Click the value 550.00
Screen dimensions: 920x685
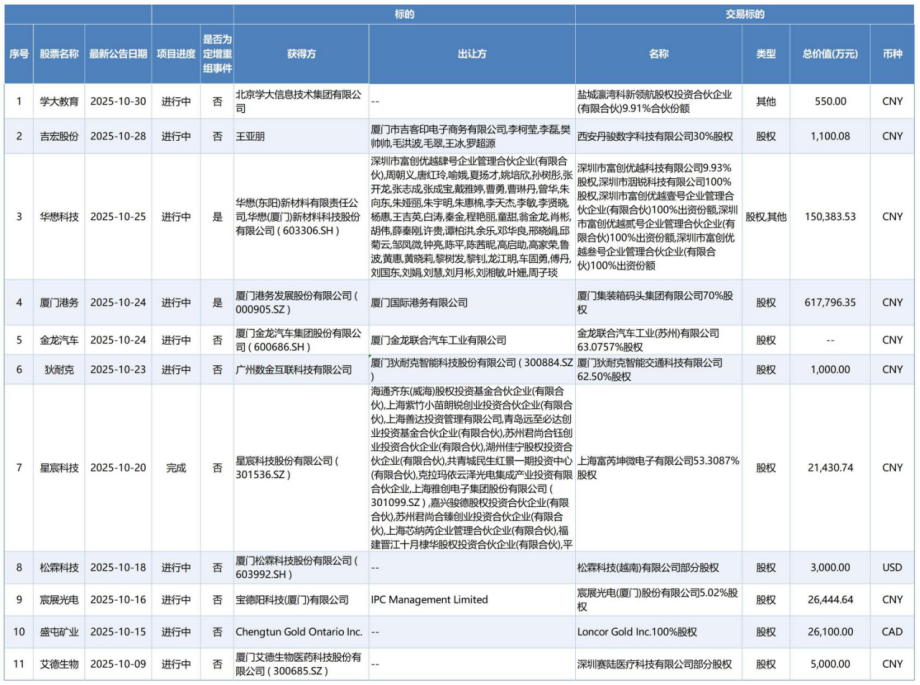pos(830,102)
